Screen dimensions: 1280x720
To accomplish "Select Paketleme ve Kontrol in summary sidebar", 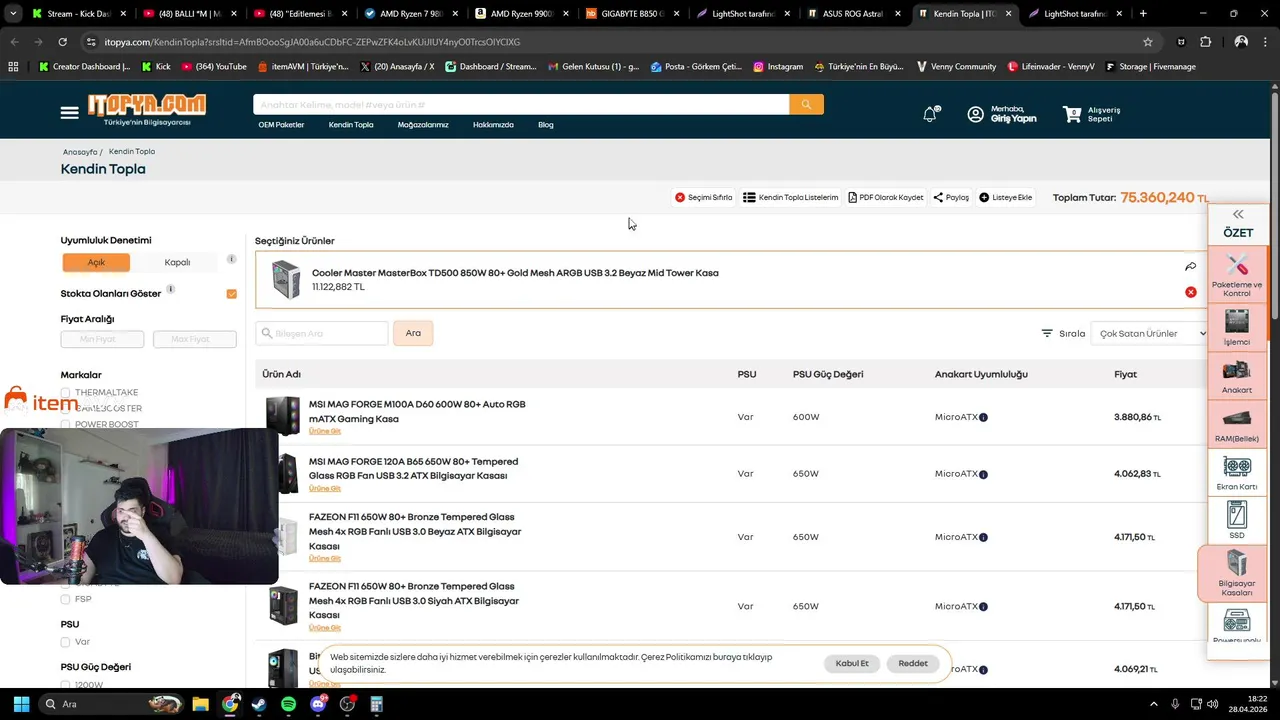I will (1237, 275).
